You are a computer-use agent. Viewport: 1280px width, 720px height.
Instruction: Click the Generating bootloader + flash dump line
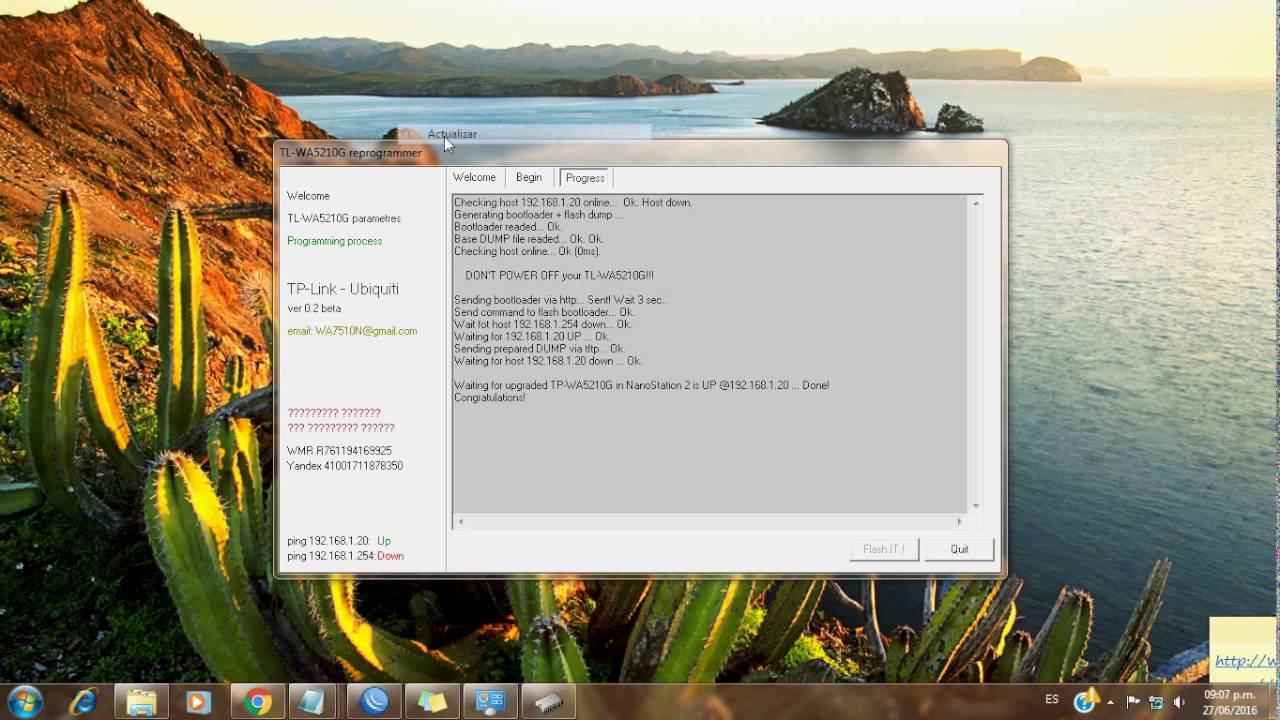[538, 215]
